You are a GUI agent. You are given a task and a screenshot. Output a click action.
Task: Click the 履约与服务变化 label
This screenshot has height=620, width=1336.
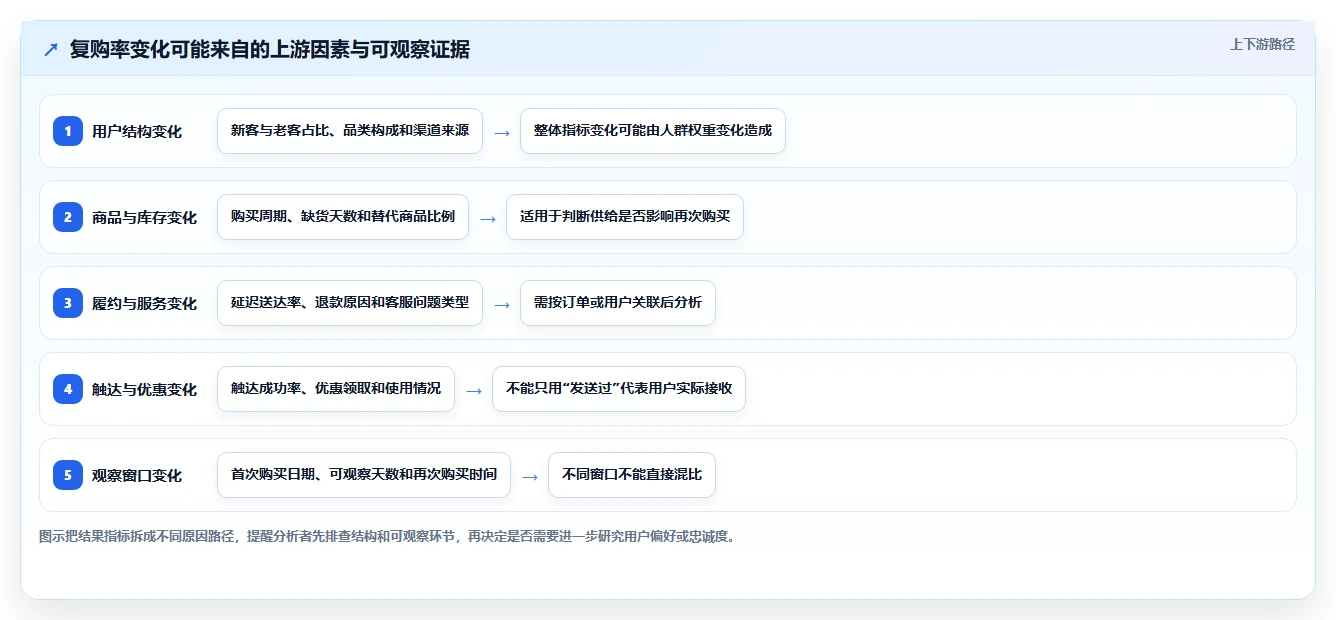pyautogui.click(x=144, y=303)
